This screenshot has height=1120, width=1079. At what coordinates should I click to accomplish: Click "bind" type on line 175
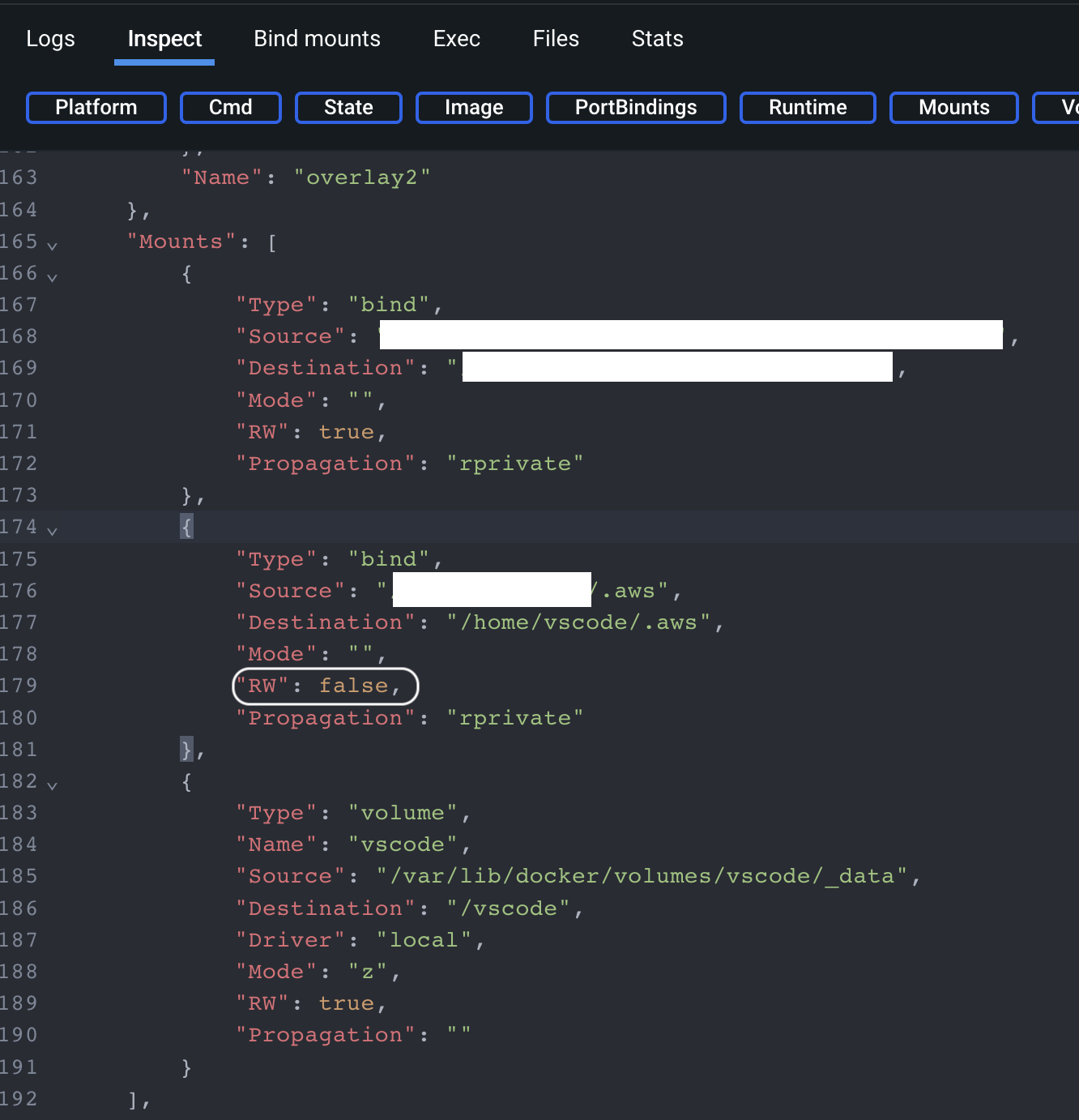pos(389,559)
